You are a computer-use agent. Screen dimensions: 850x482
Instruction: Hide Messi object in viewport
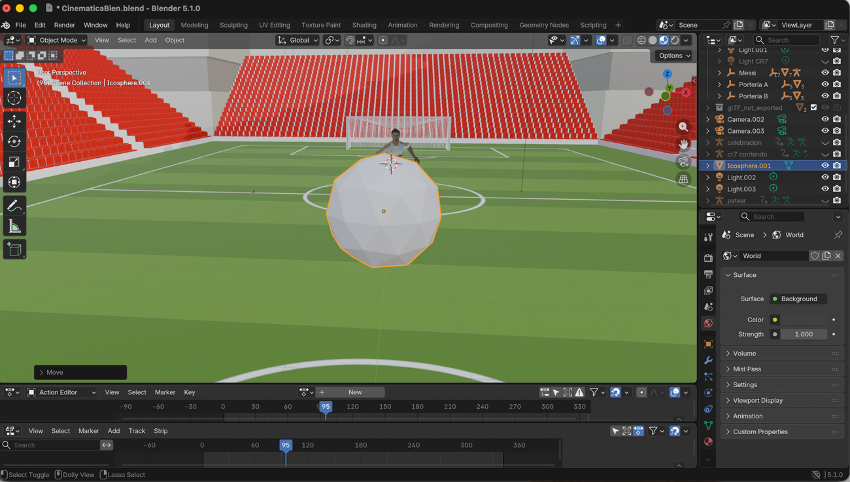pos(825,73)
